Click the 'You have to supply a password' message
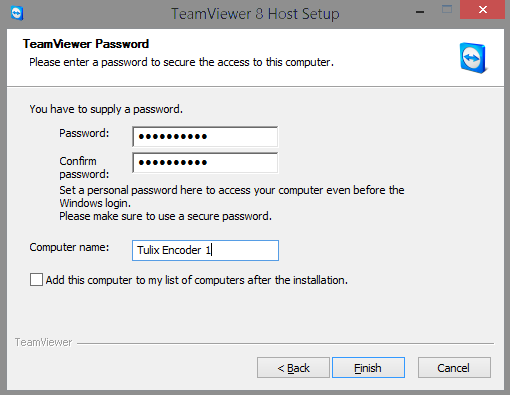This screenshot has width=510, height=395. click(x=106, y=109)
